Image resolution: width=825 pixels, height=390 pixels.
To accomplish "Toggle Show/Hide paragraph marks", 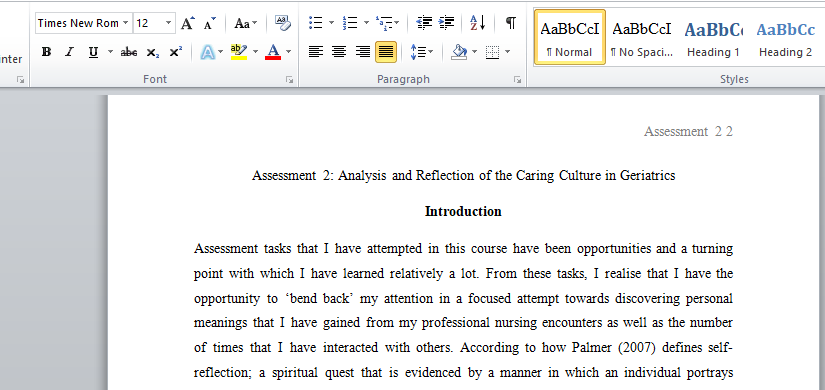I will [510, 23].
